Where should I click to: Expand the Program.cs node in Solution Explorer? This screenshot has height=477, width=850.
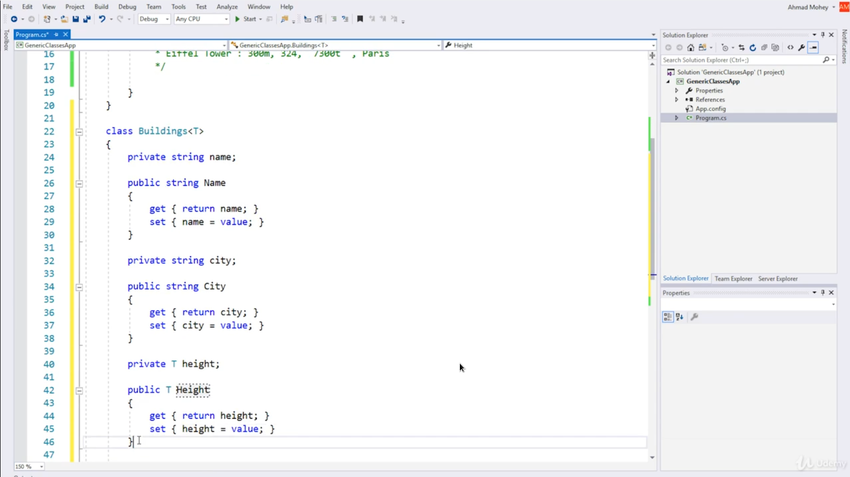coord(677,118)
